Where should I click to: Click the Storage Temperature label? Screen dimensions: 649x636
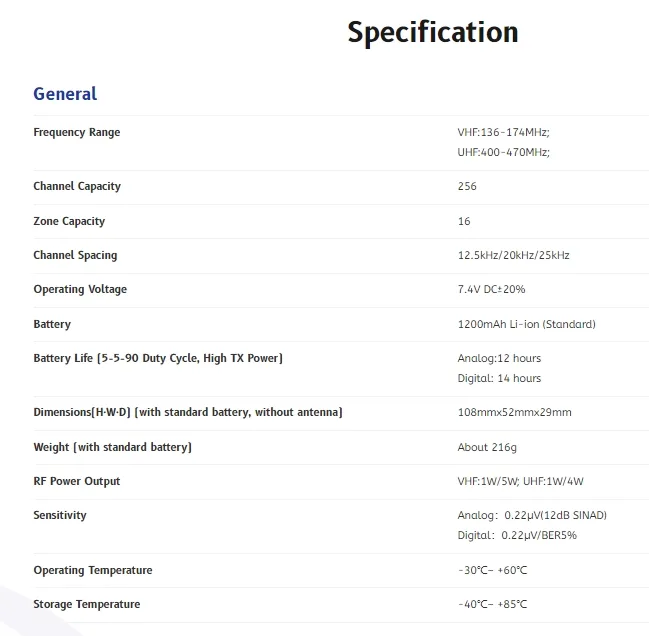click(x=87, y=604)
